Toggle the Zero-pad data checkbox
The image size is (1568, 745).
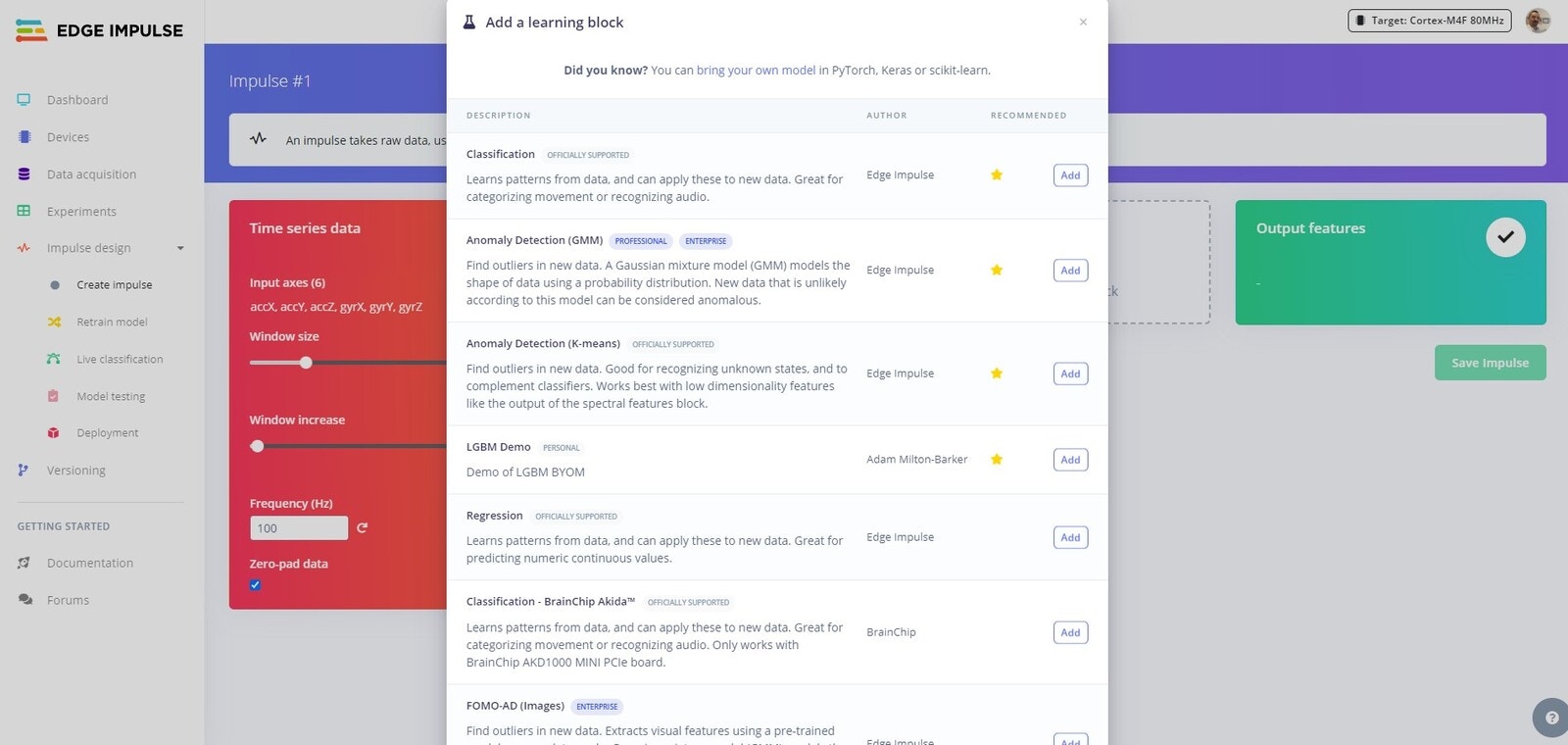point(255,585)
